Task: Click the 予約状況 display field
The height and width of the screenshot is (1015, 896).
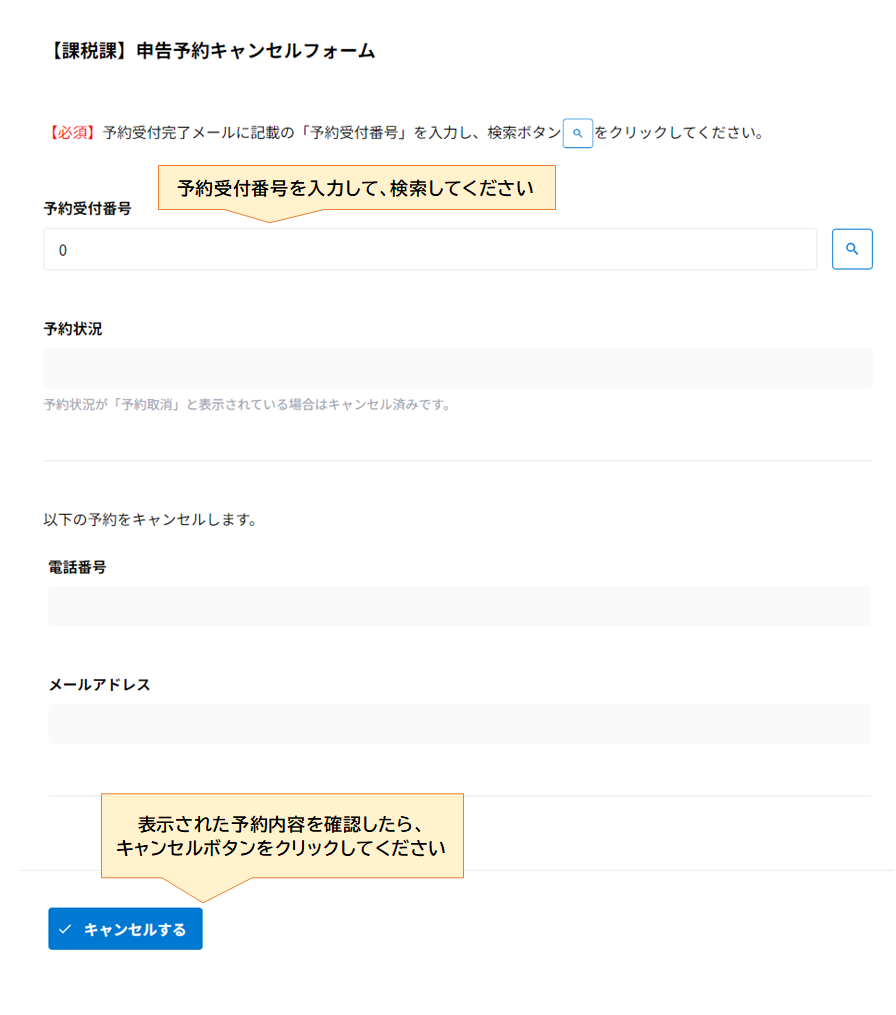Action: [x=458, y=368]
